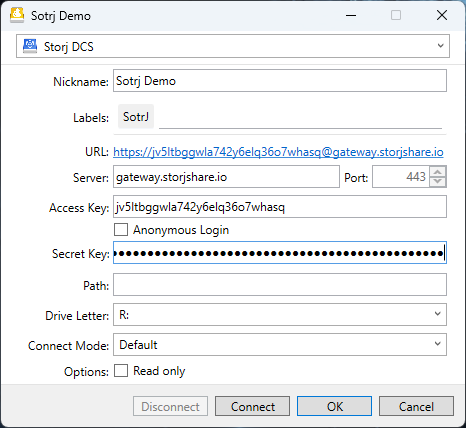This screenshot has height=428, width=466.
Task: Click the greyed-out Disconnect button
Action: pyautogui.click(x=170, y=406)
